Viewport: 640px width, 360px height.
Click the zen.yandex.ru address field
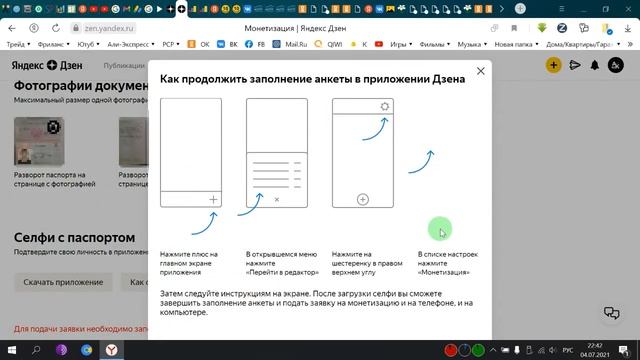109,28
